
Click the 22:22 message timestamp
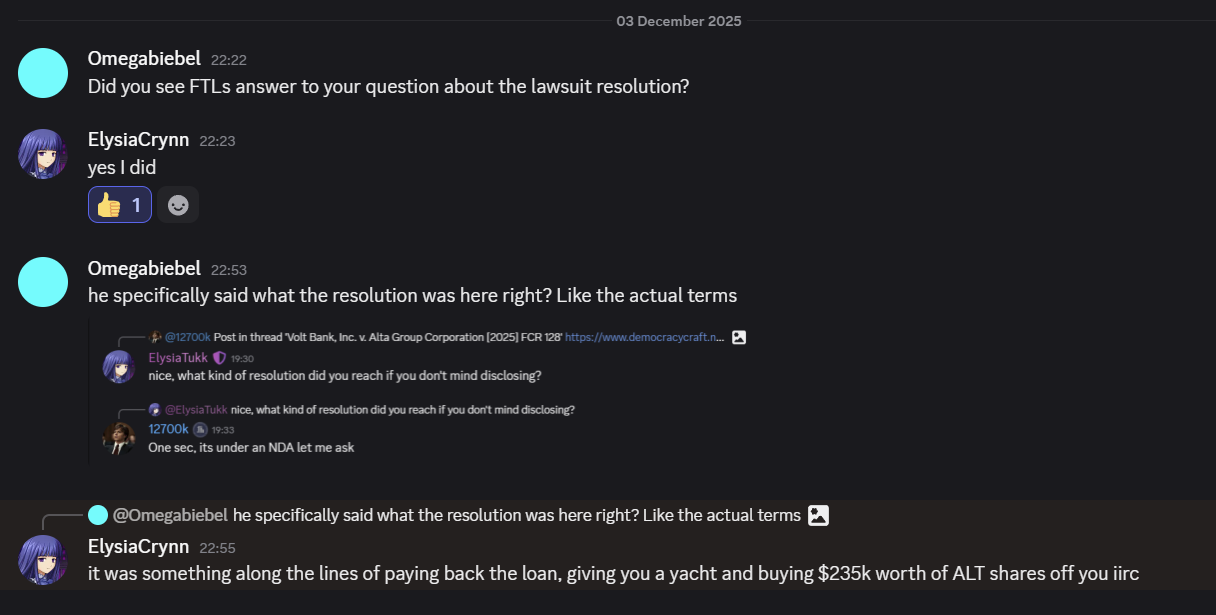[229, 60]
